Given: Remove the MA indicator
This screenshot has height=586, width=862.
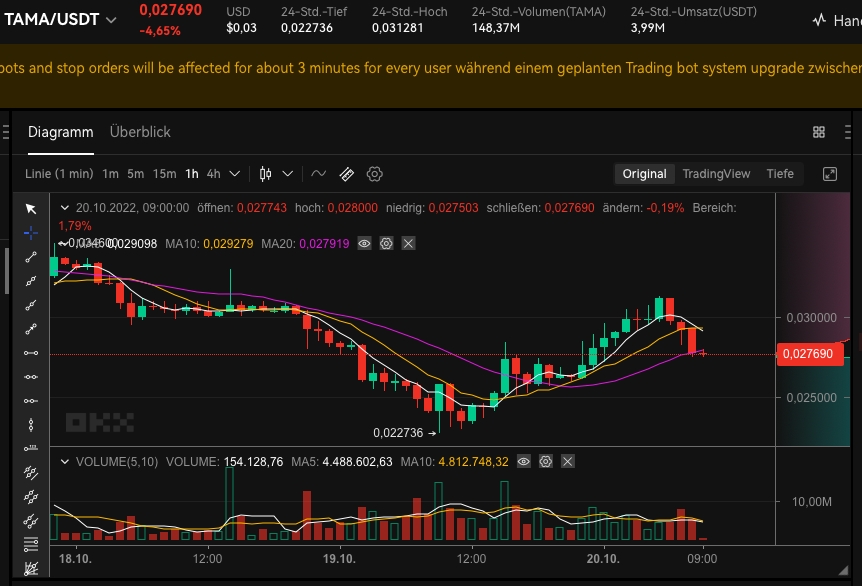Looking at the screenshot, I should tap(408, 244).
